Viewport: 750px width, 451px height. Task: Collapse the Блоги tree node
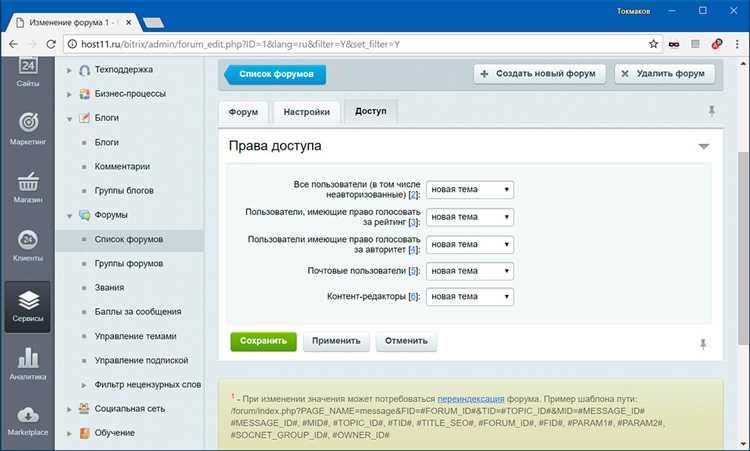point(69,119)
